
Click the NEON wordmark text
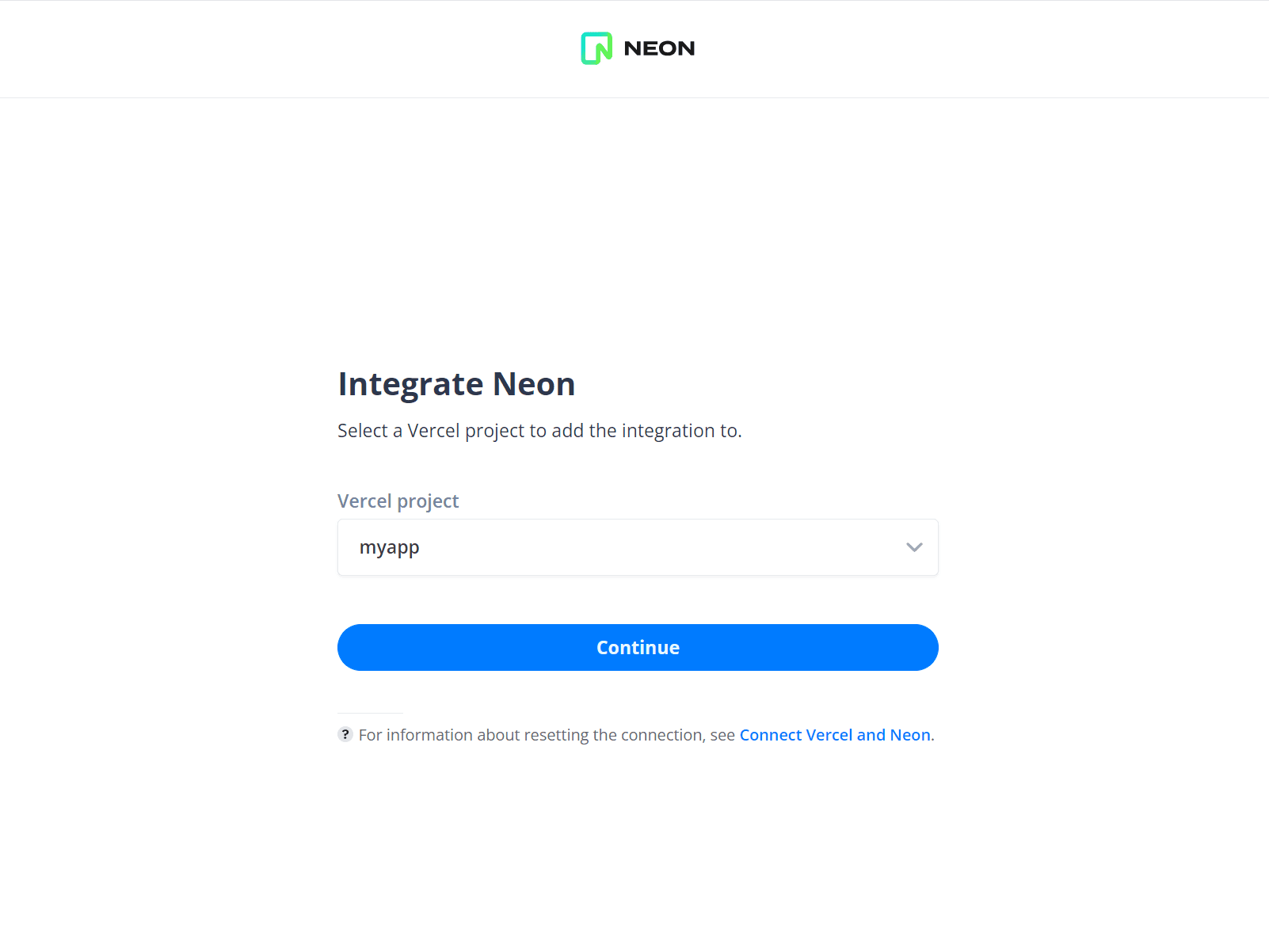pyautogui.click(x=659, y=49)
